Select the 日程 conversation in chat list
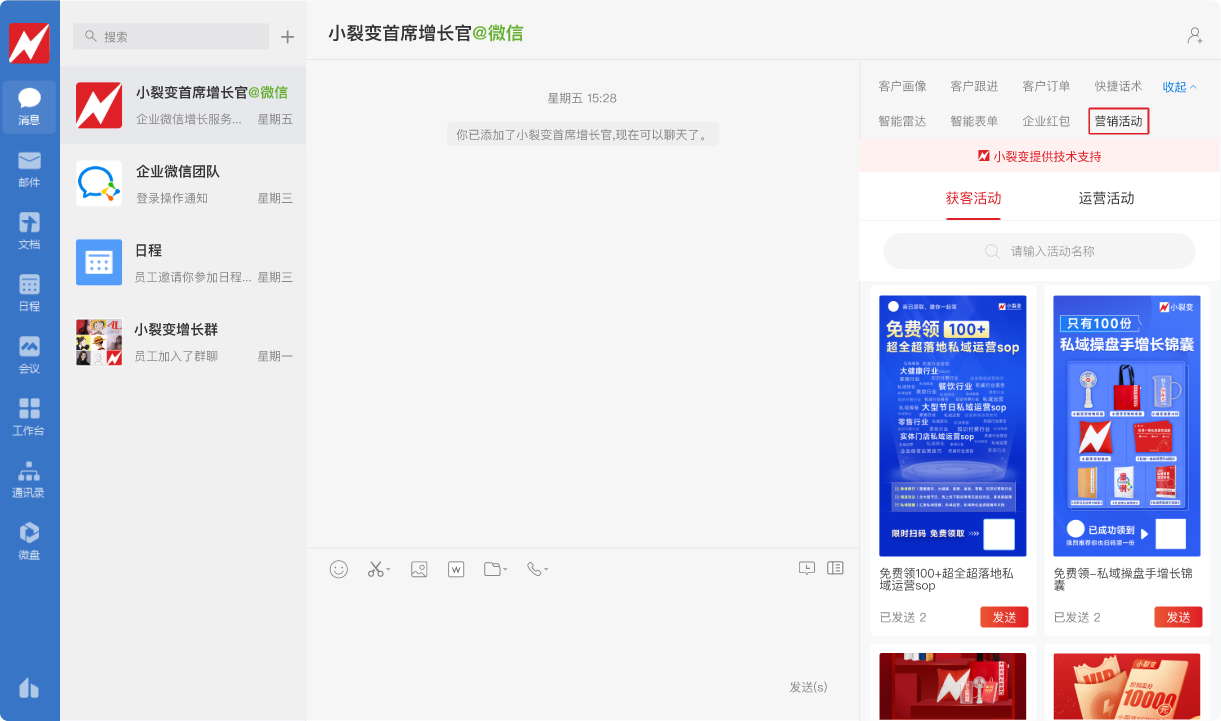This screenshot has width=1221, height=721. [x=183, y=263]
